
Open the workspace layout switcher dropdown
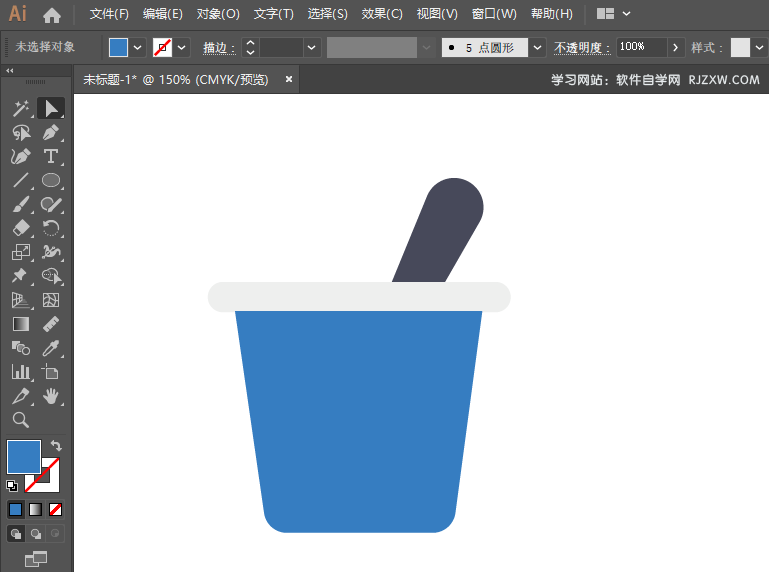tap(614, 14)
